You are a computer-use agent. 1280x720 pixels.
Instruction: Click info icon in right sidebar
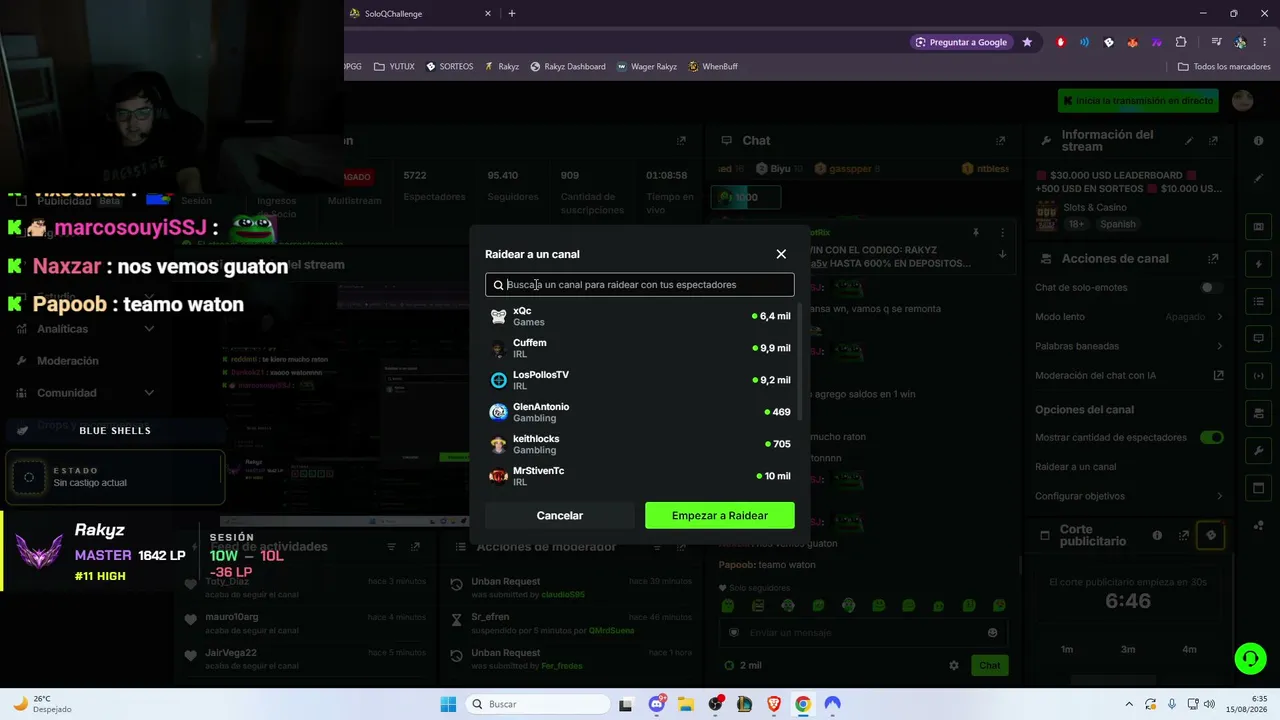[x=1258, y=141]
